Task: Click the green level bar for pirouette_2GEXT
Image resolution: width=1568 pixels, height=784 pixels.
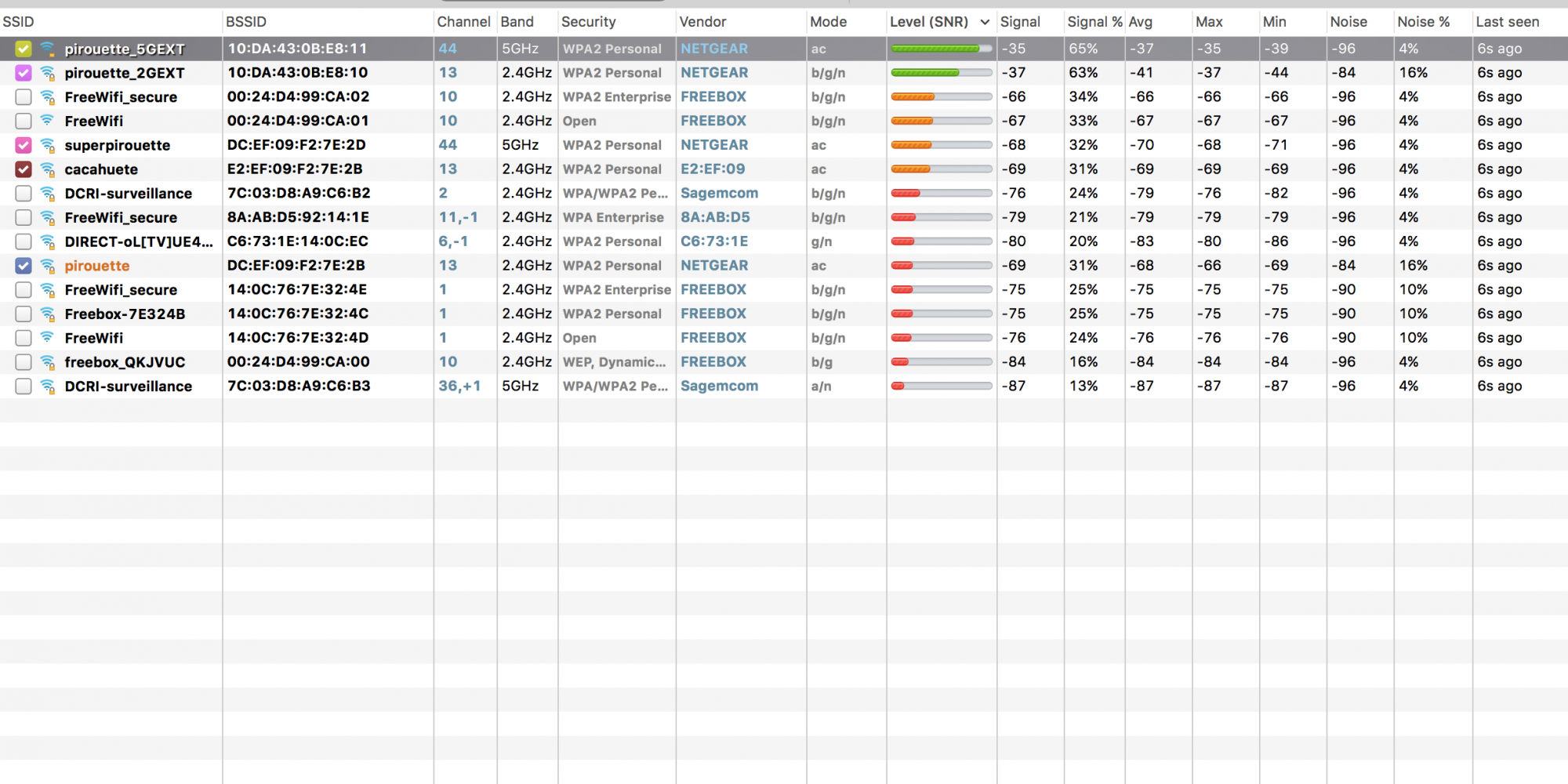Action: pyautogui.click(x=942, y=73)
